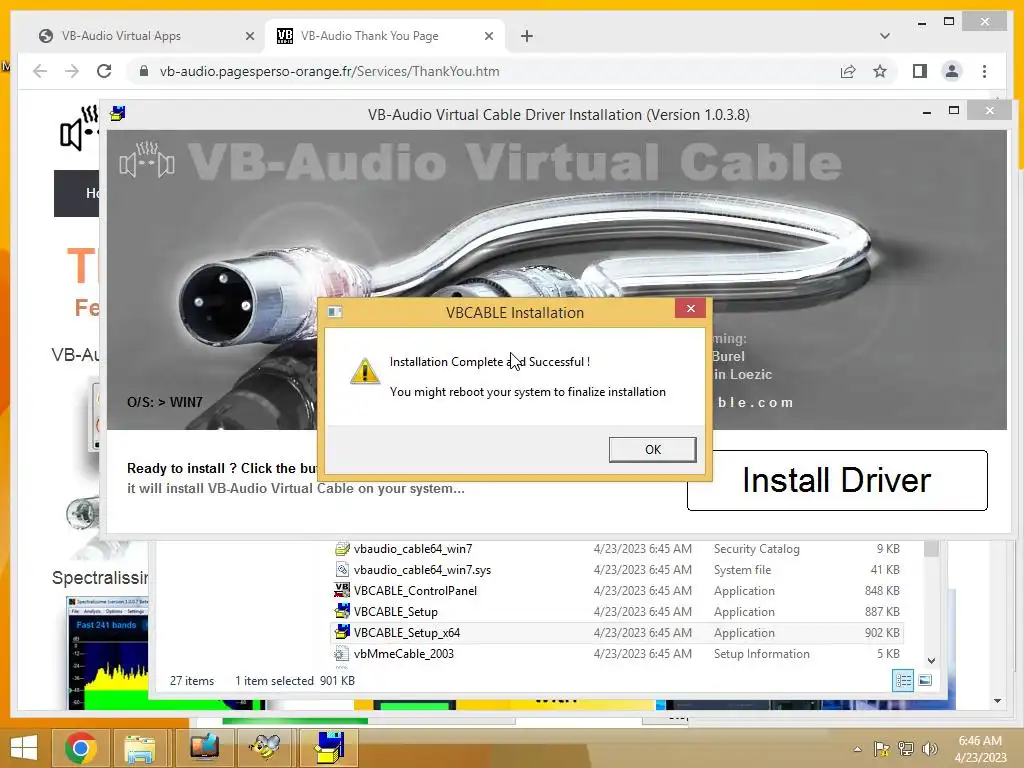This screenshot has width=1024, height=768.
Task: Open the Chrome tab search dropdown
Action: [884, 36]
